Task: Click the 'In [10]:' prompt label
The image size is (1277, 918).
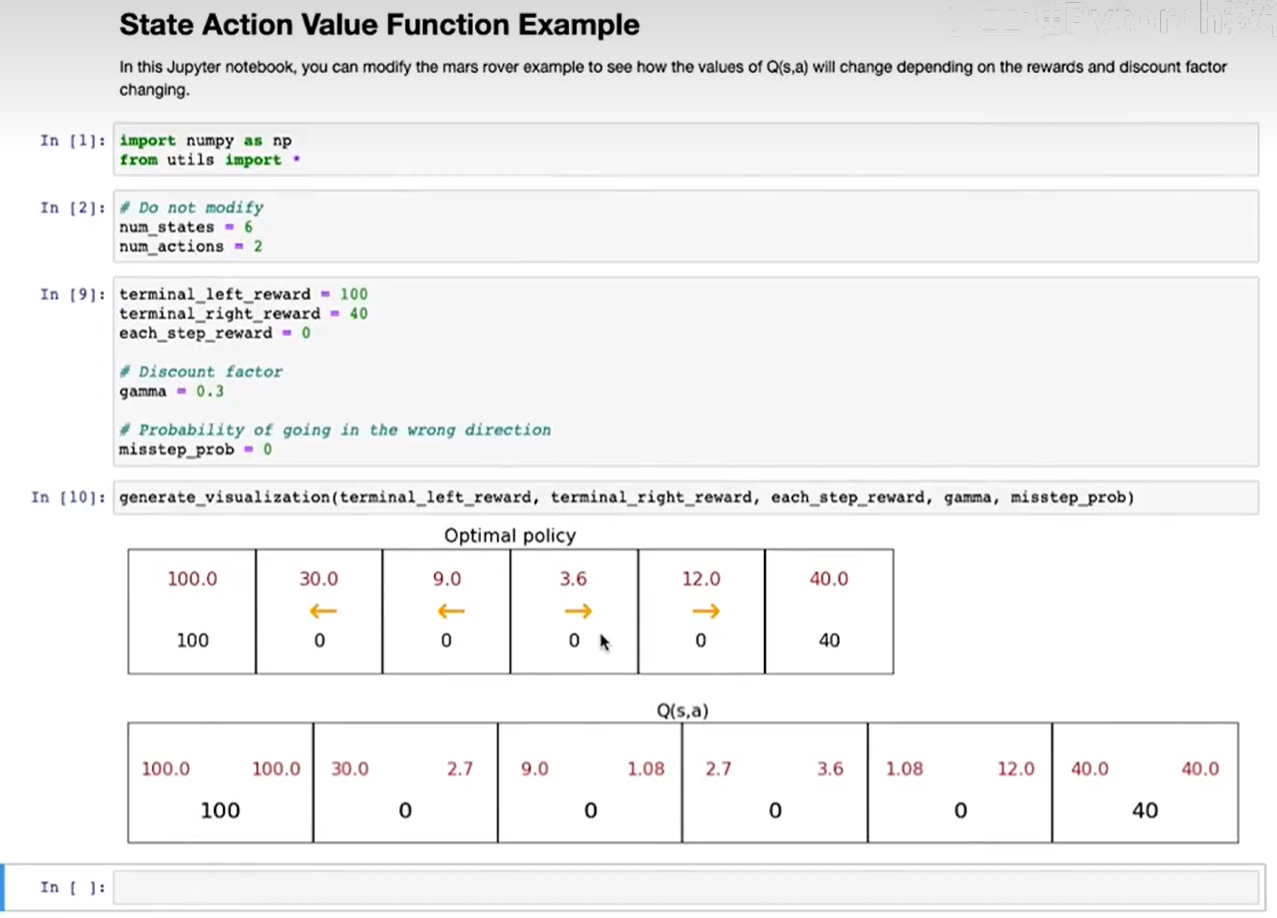Action: tap(68, 497)
